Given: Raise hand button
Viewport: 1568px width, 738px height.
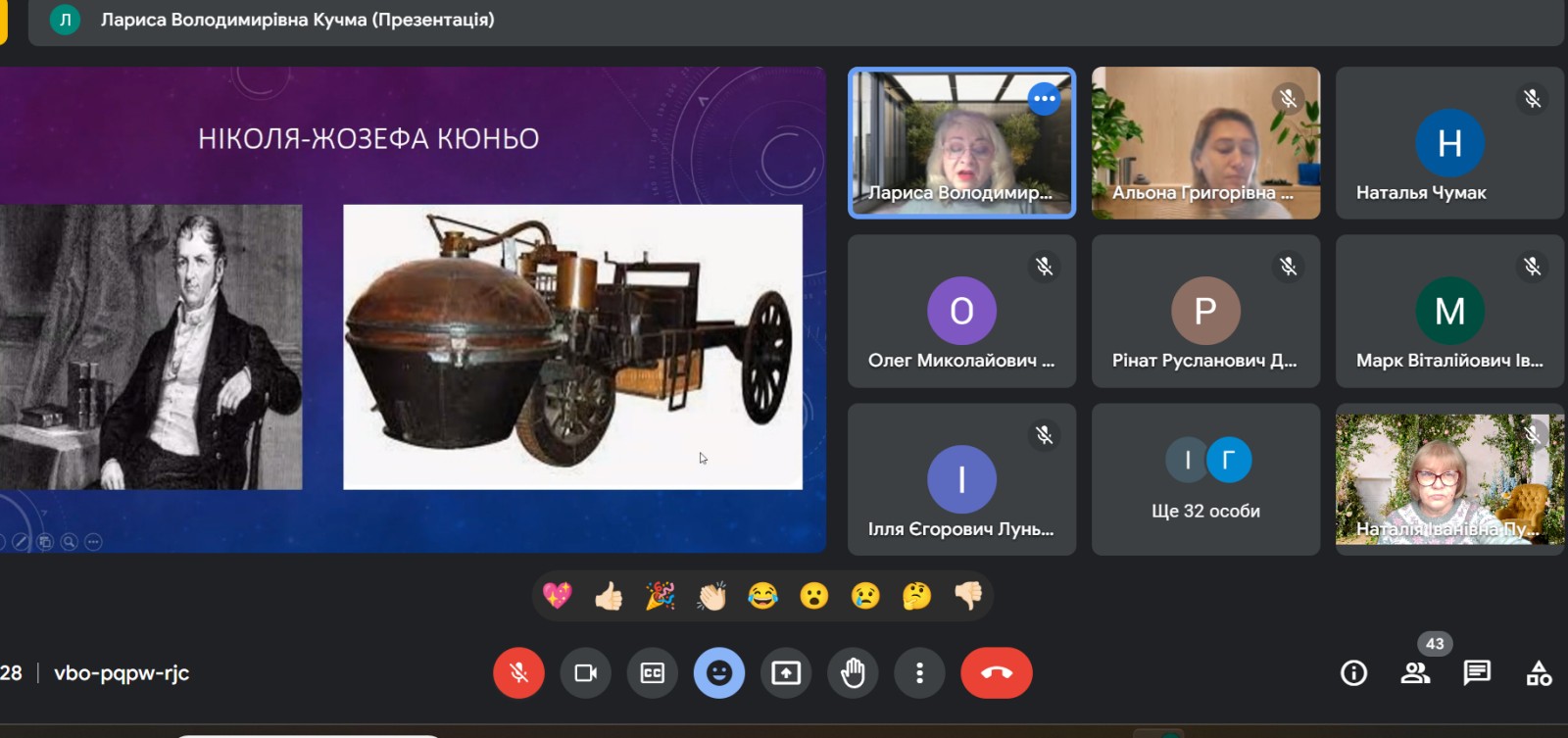Looking at the screenshot, I should click(853, 673).
